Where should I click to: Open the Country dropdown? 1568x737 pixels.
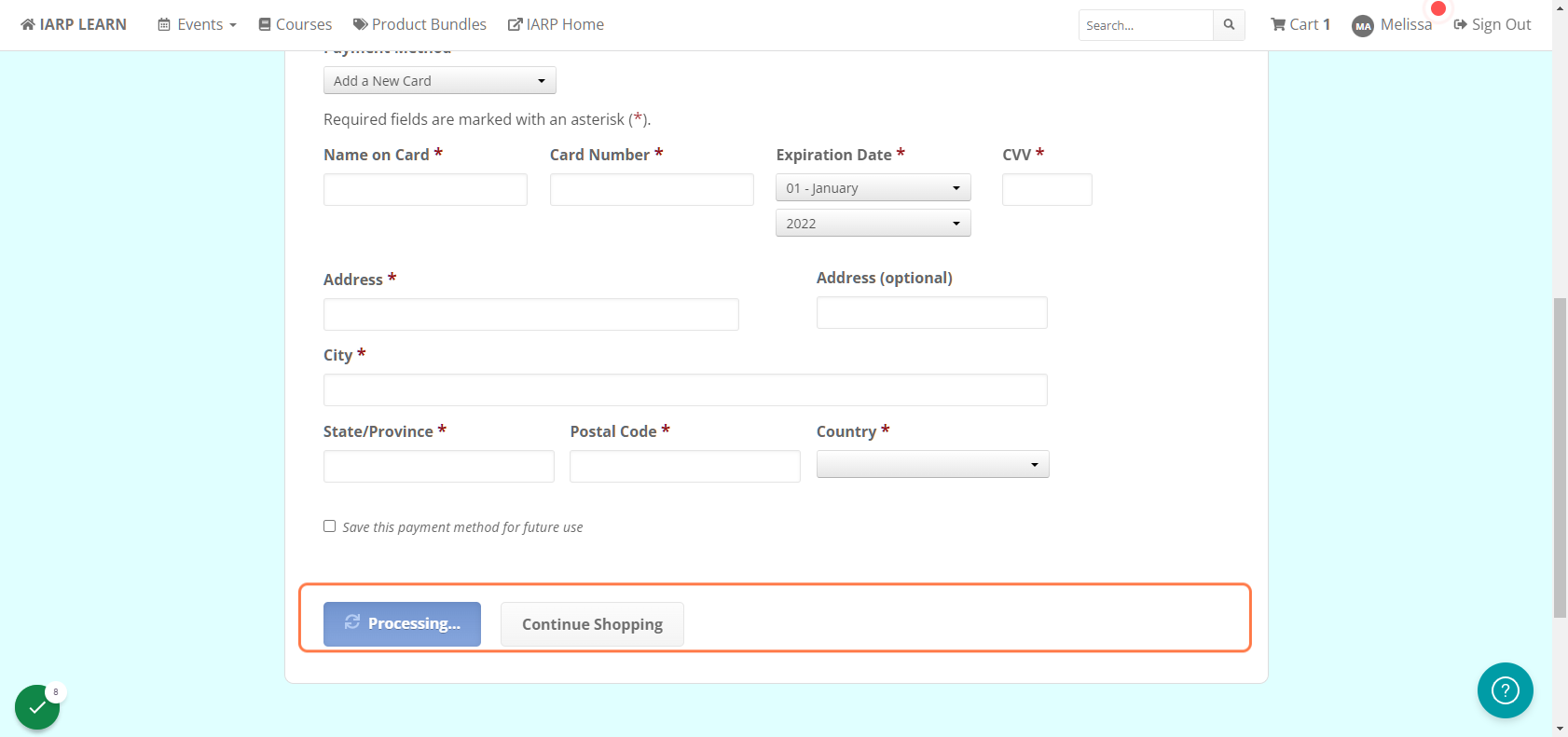coord(933,464)
